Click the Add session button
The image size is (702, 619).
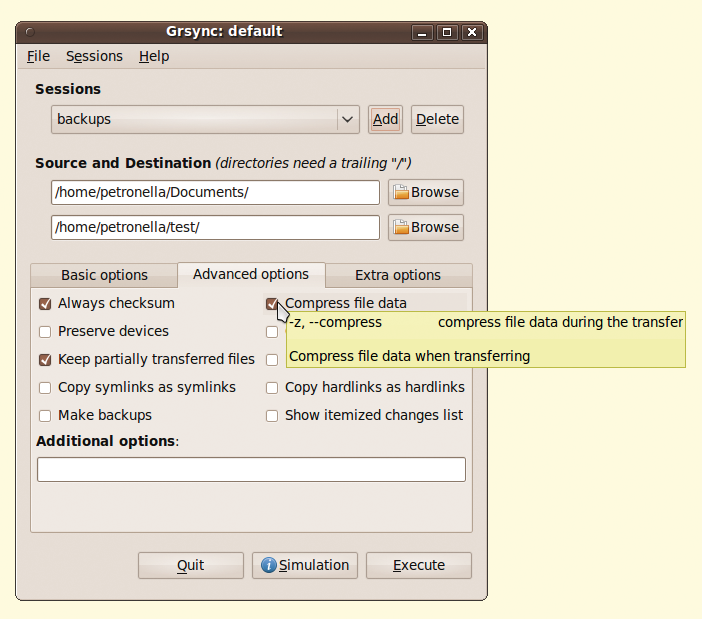(385, 120)
